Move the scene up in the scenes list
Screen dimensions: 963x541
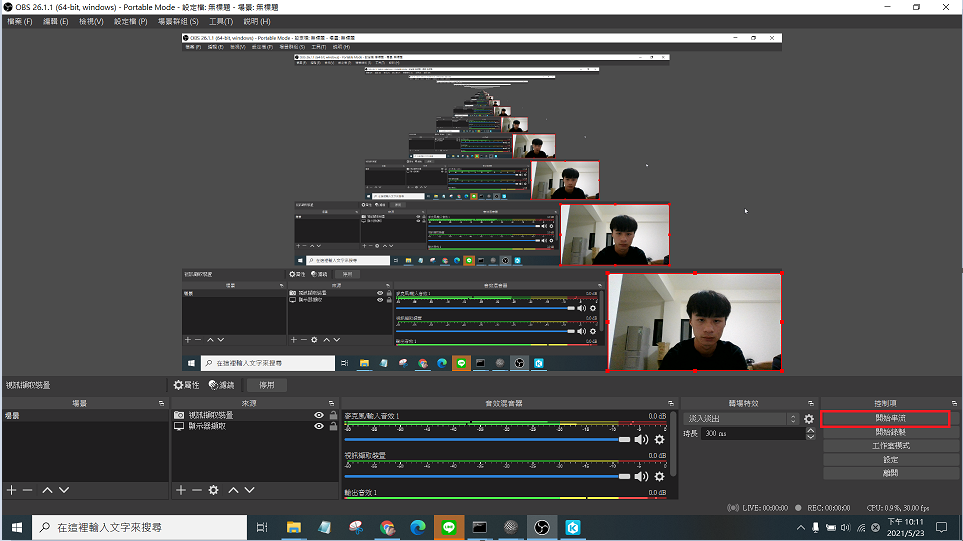[47, 490]
